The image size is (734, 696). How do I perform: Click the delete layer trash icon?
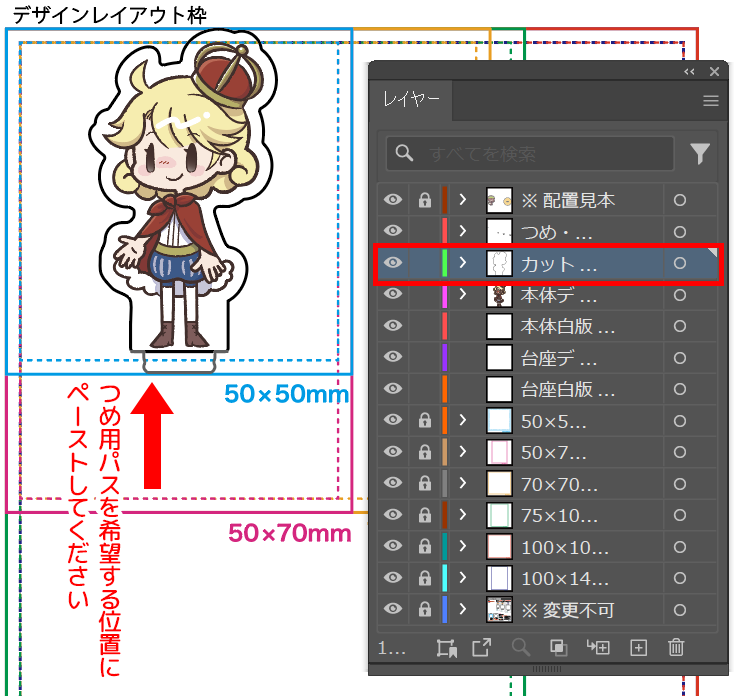pos(676,647)
